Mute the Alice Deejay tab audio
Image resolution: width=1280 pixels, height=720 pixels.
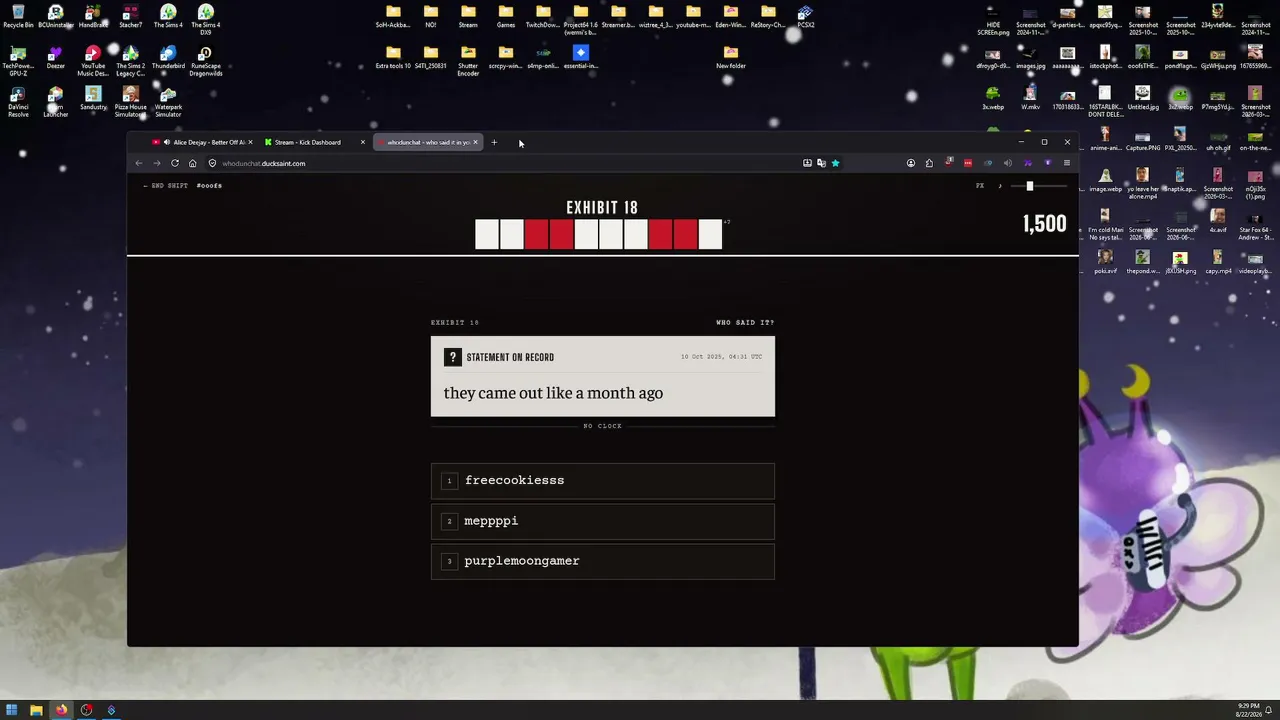pos(166,142)
